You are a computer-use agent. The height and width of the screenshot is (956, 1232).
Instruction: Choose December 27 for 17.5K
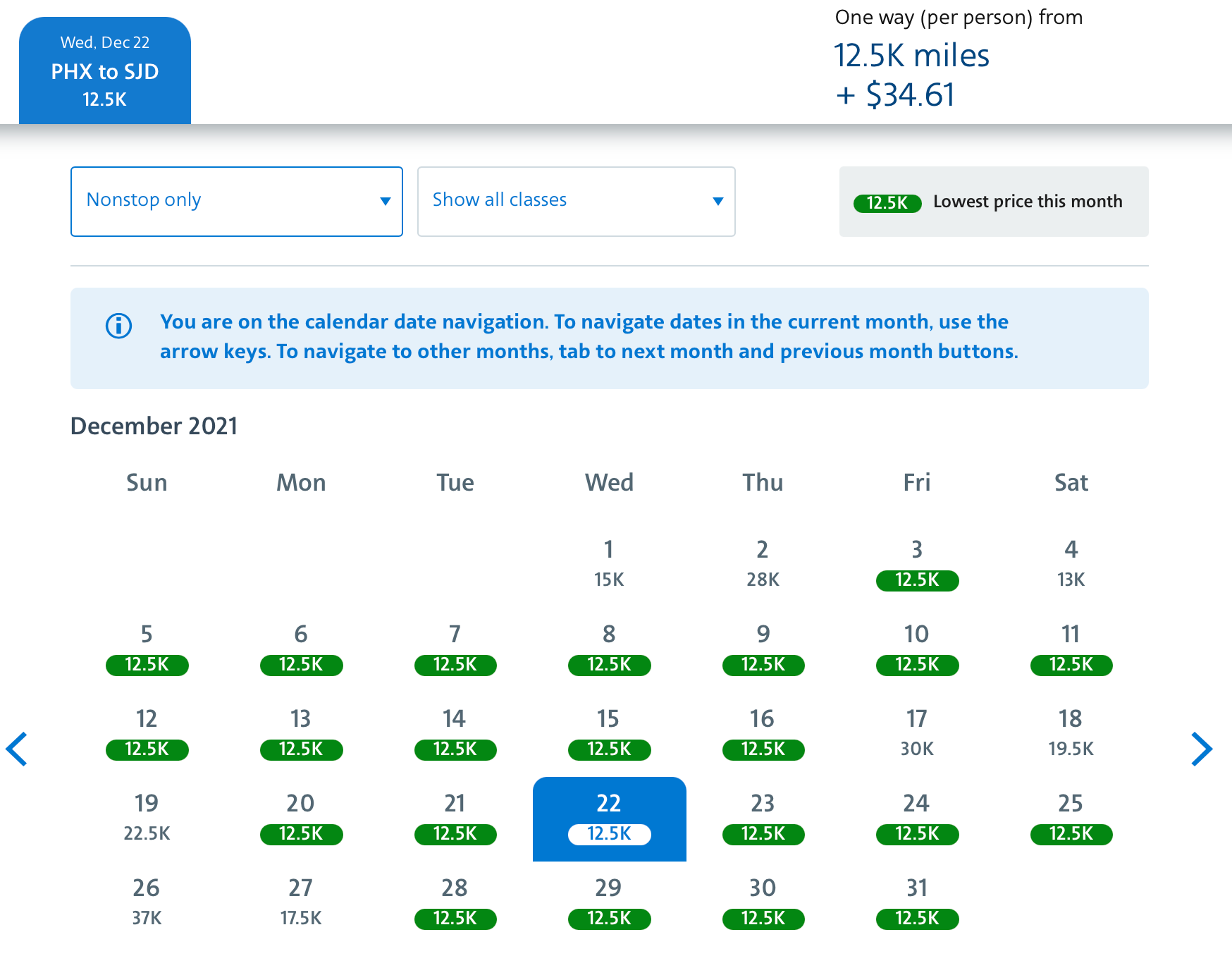301,902
